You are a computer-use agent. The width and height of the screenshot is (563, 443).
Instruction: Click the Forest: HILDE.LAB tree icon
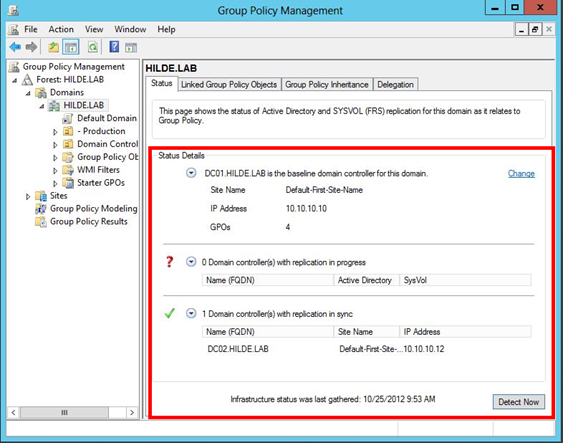pyautogui.click(x=27, y=79)
